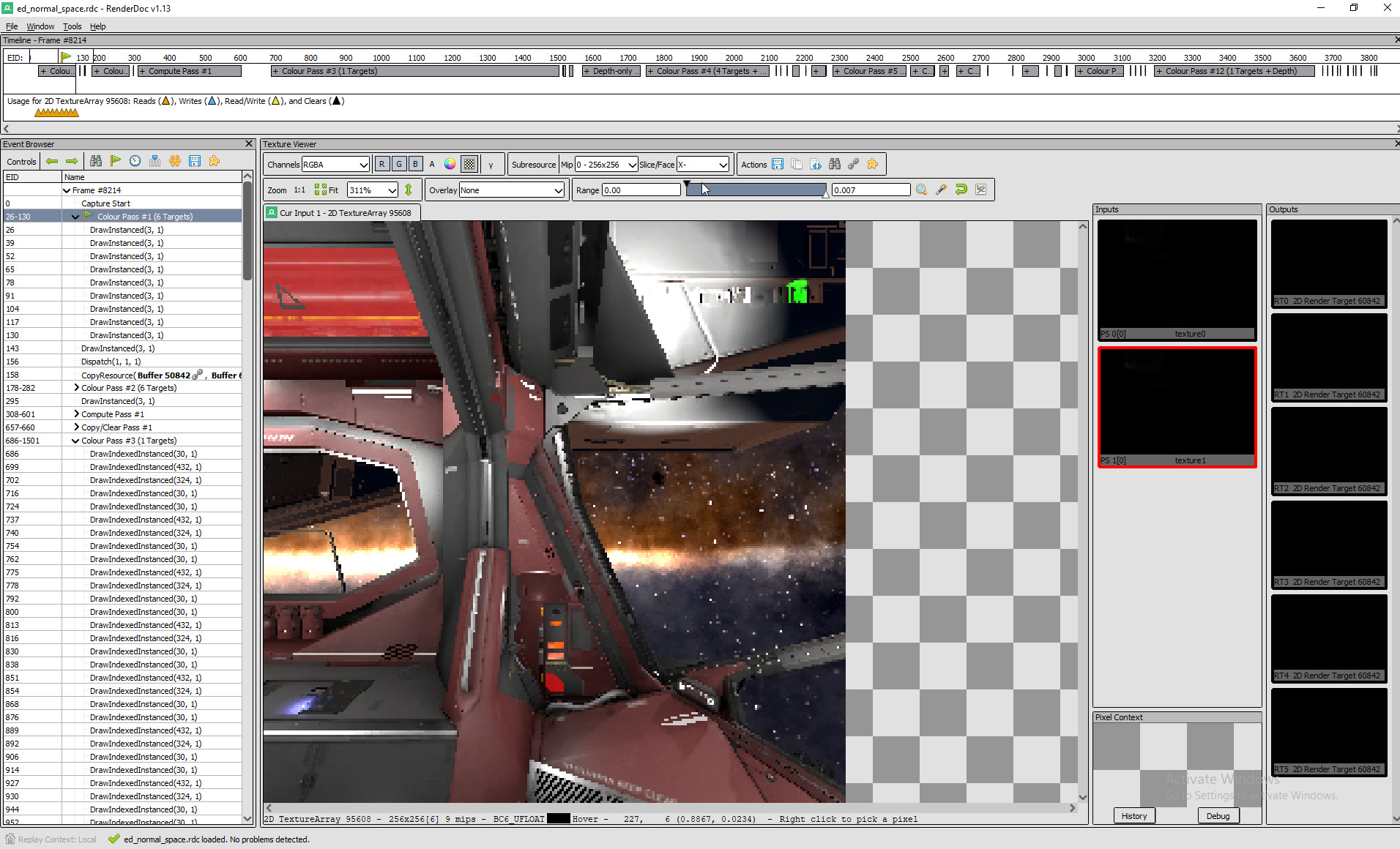This screenshot has width=1400, height=849.
Task: Toggle the gamma γ display button
Action: tap(491, 164)
